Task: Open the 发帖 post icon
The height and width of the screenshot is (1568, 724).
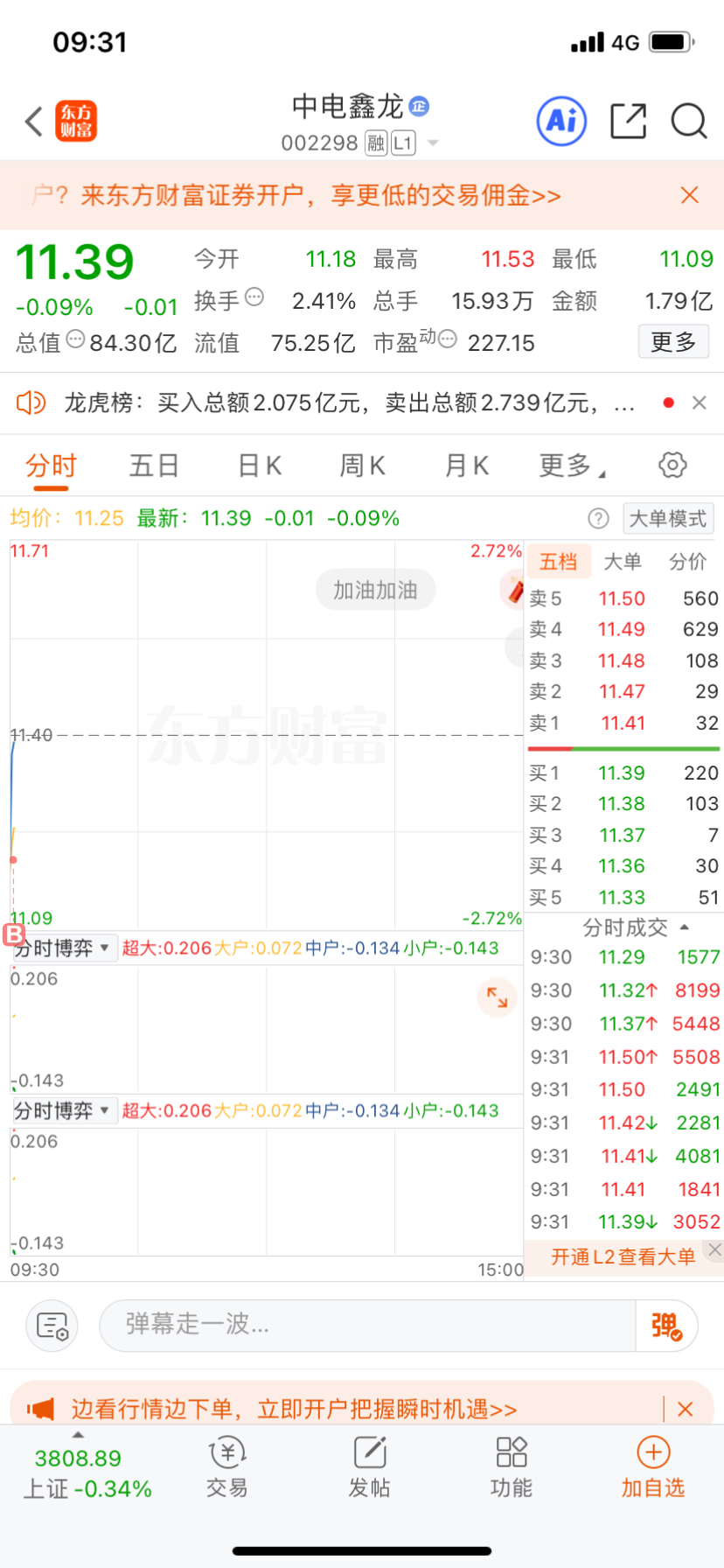Action: (x=370, y=1467)
